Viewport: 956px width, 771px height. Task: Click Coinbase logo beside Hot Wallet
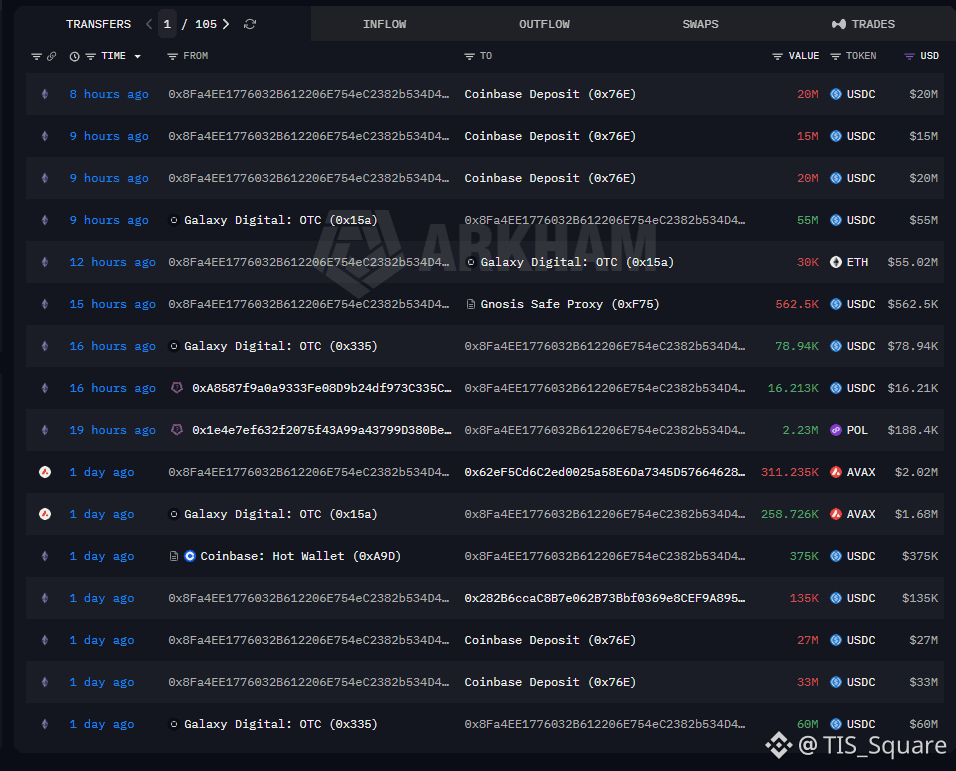coord(190,556)
